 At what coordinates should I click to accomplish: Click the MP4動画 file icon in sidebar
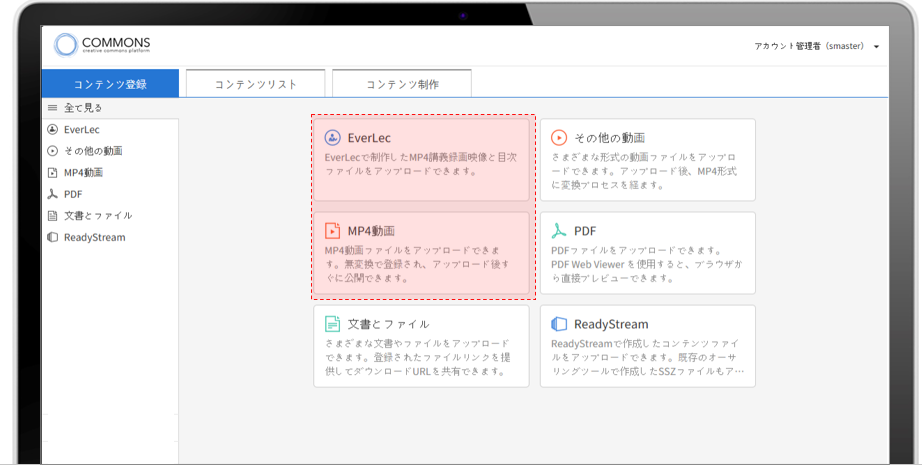tap(52, 172)
